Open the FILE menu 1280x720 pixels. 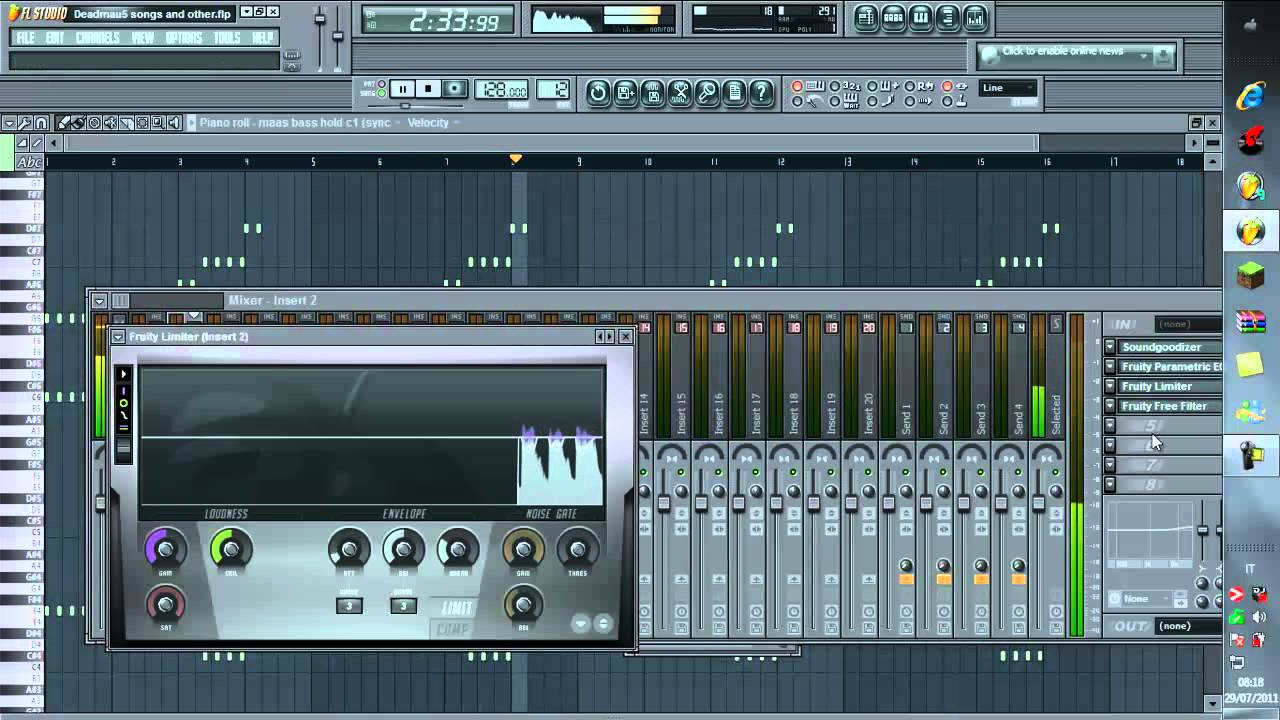(x=26, y=38)
